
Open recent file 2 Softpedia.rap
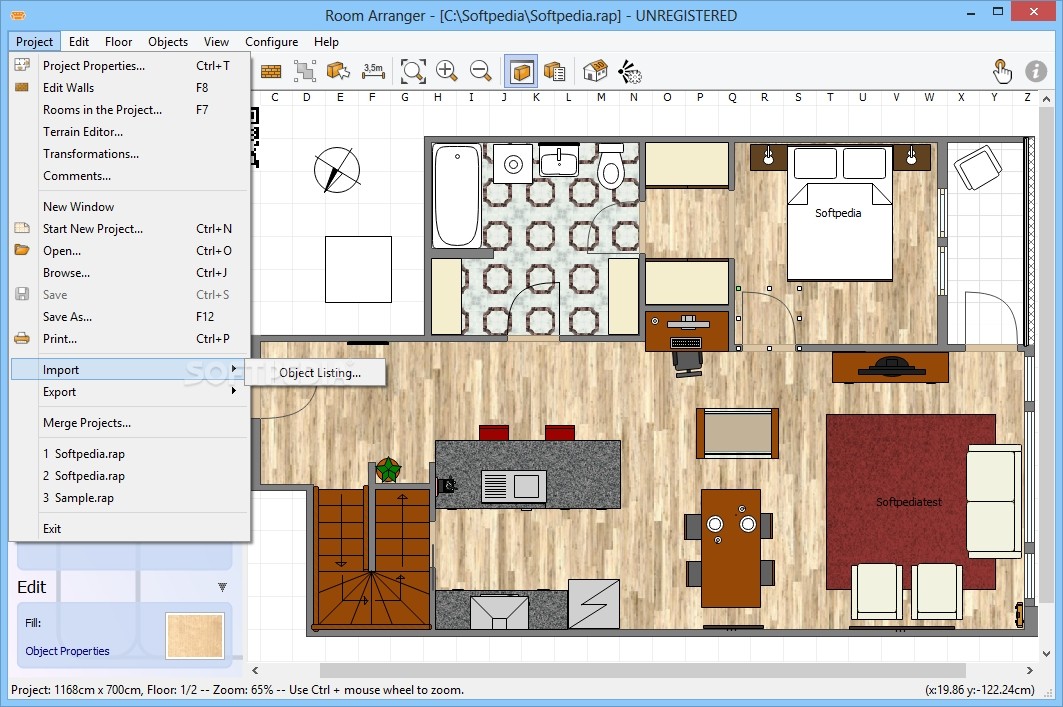click(x=130, y=476)
